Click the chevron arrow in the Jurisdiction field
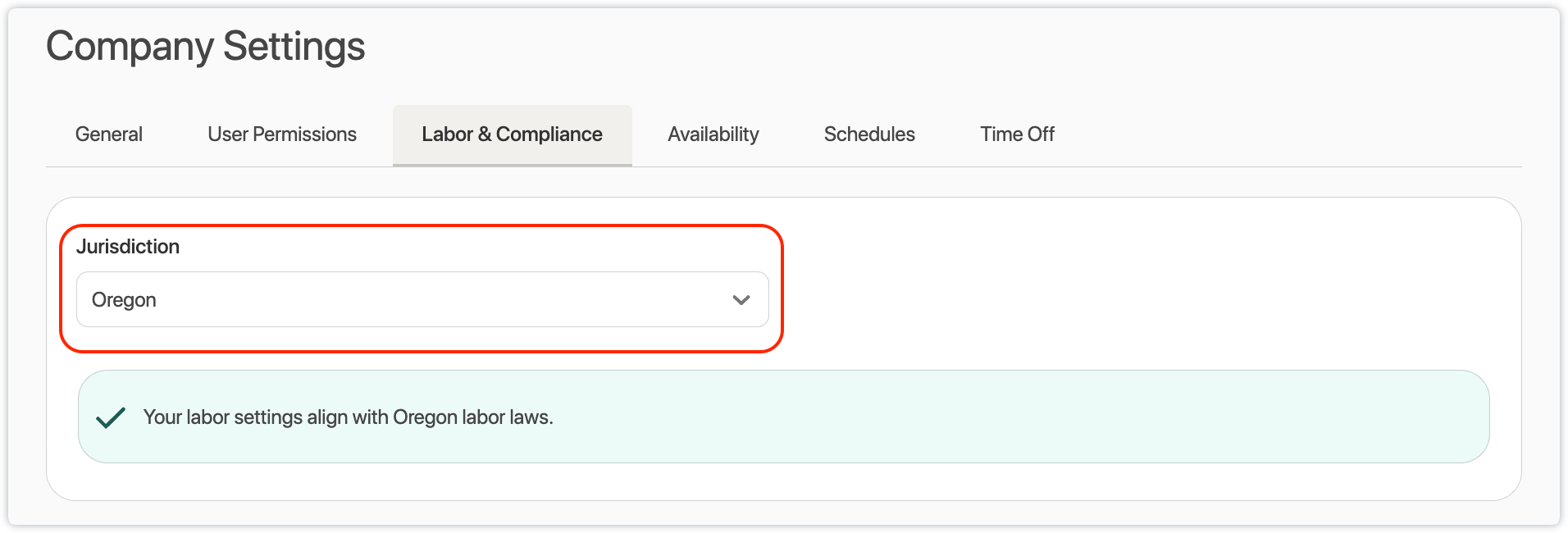This screenshot has height=533, width=1568. (741, 300)
